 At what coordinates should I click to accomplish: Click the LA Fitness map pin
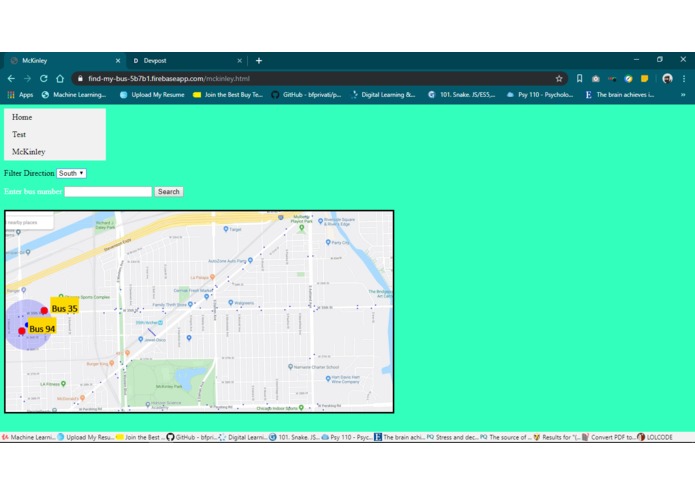coord(63,384)
